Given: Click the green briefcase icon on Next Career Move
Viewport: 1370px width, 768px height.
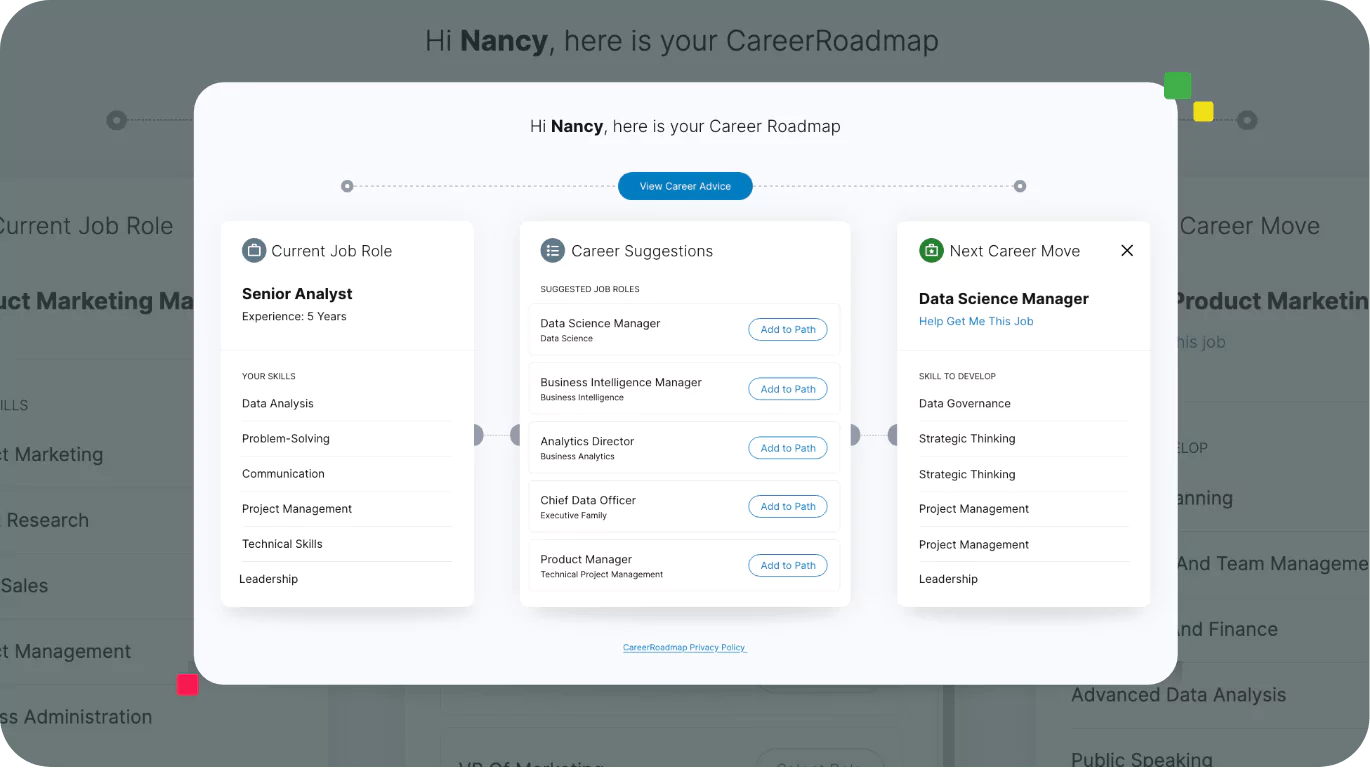Looking at the screenshot, I should pyautogui.click(x=930, y=250).
